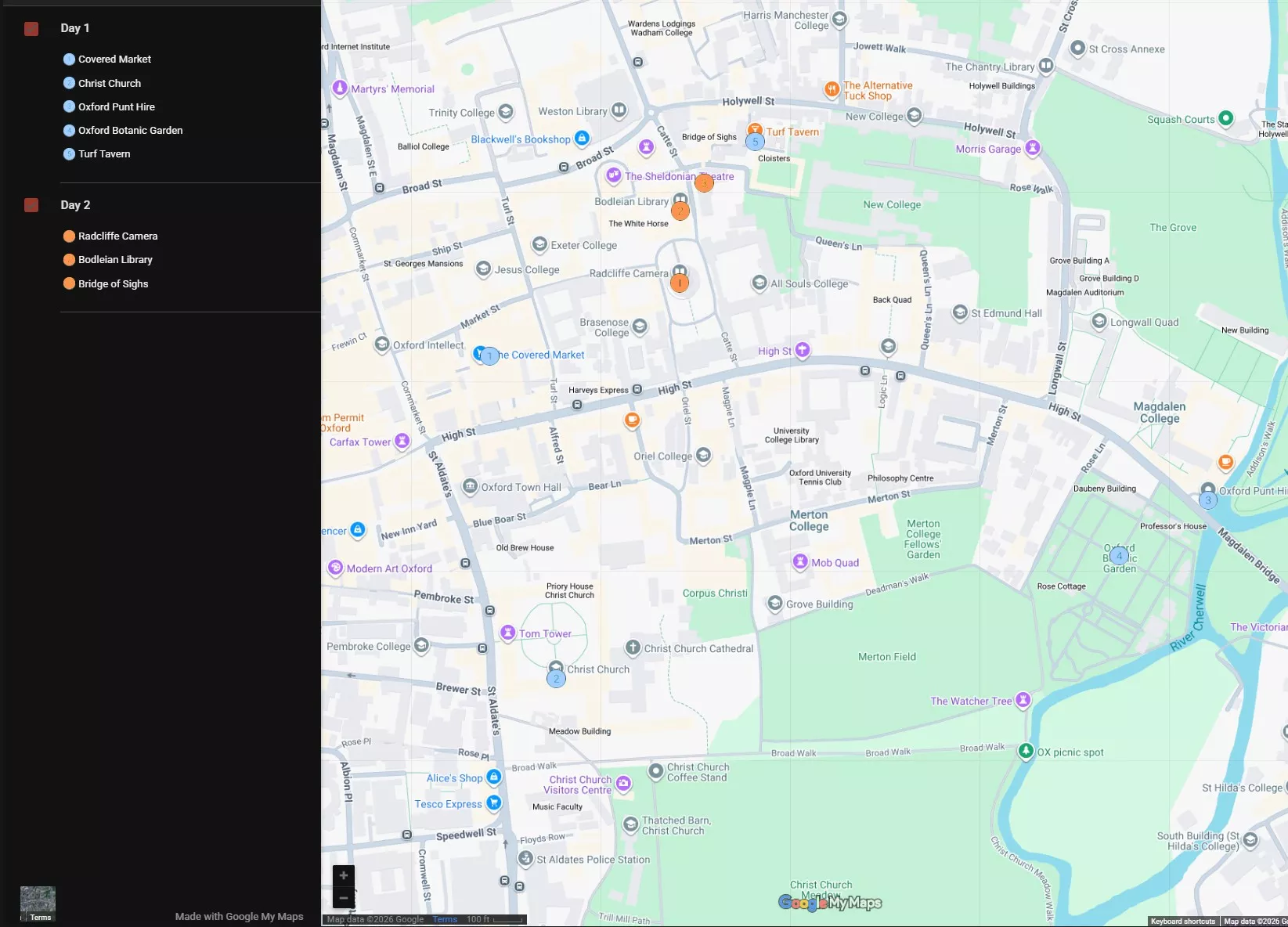Zoom in with the plus button
This screenshot has width=1288, height=927.
tap(344, 876)
